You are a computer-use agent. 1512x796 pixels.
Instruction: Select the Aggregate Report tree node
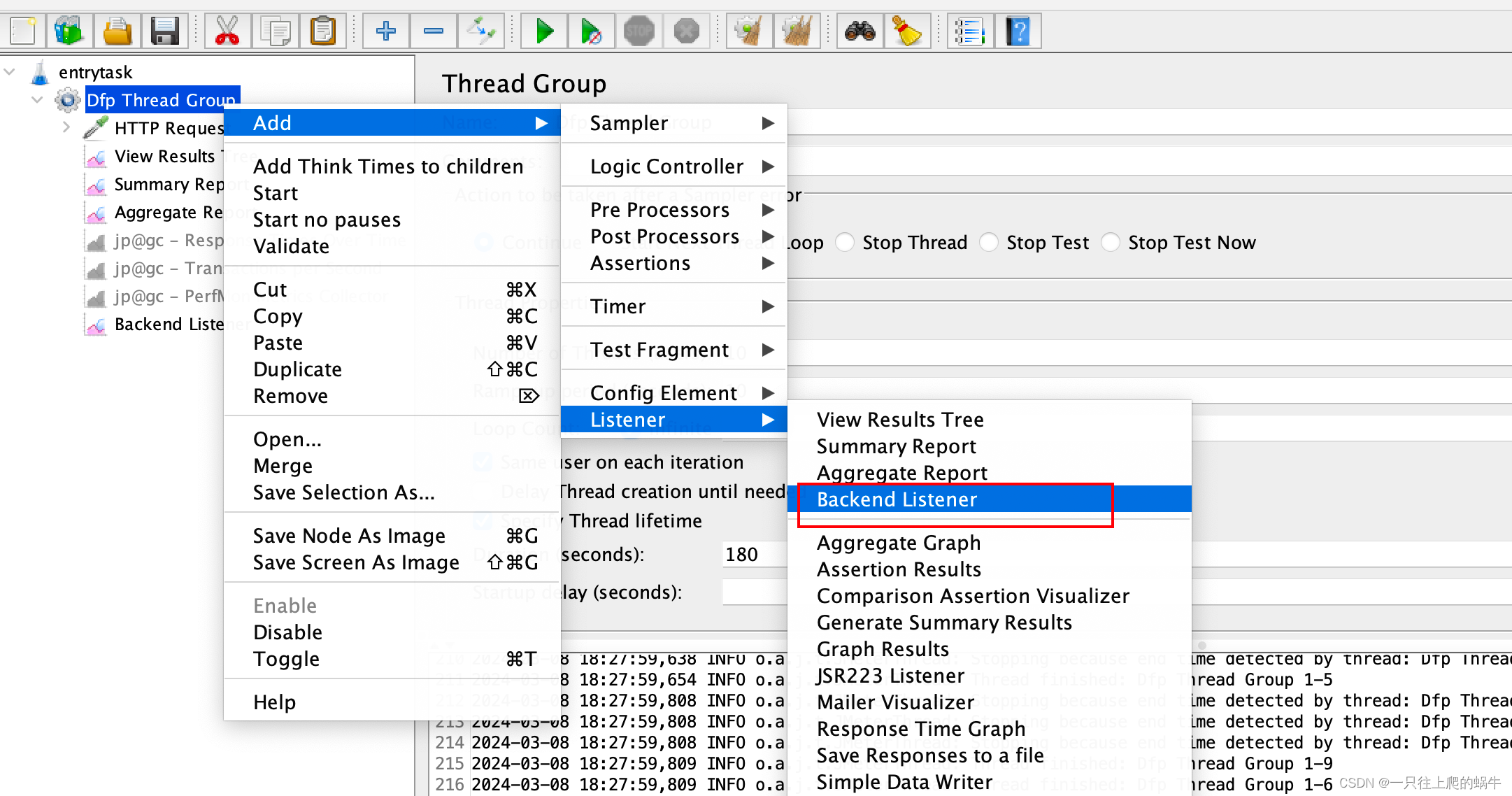pyautogui.click(x=169, y=212)
